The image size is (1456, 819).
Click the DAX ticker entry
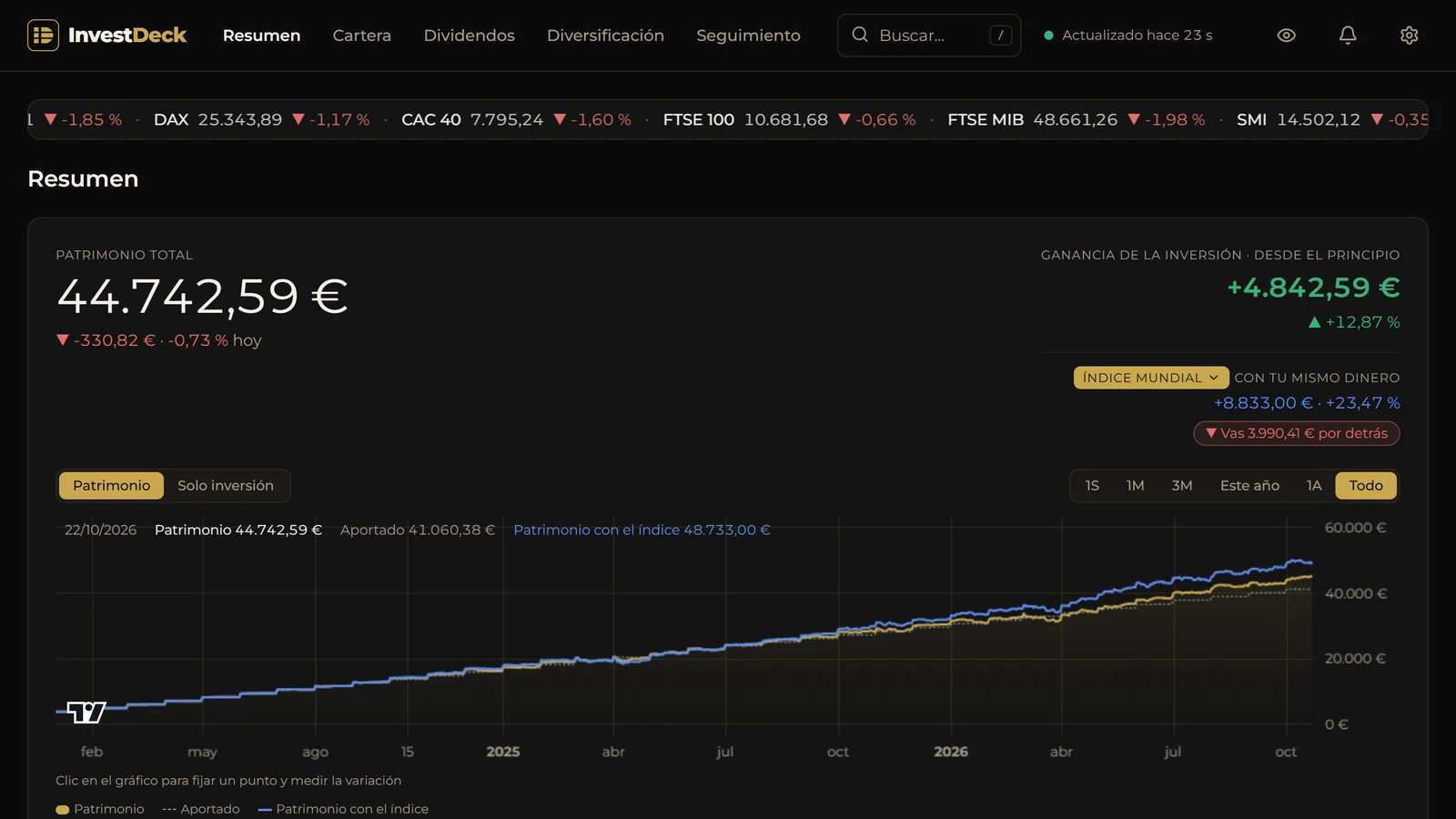click(261, 120)
